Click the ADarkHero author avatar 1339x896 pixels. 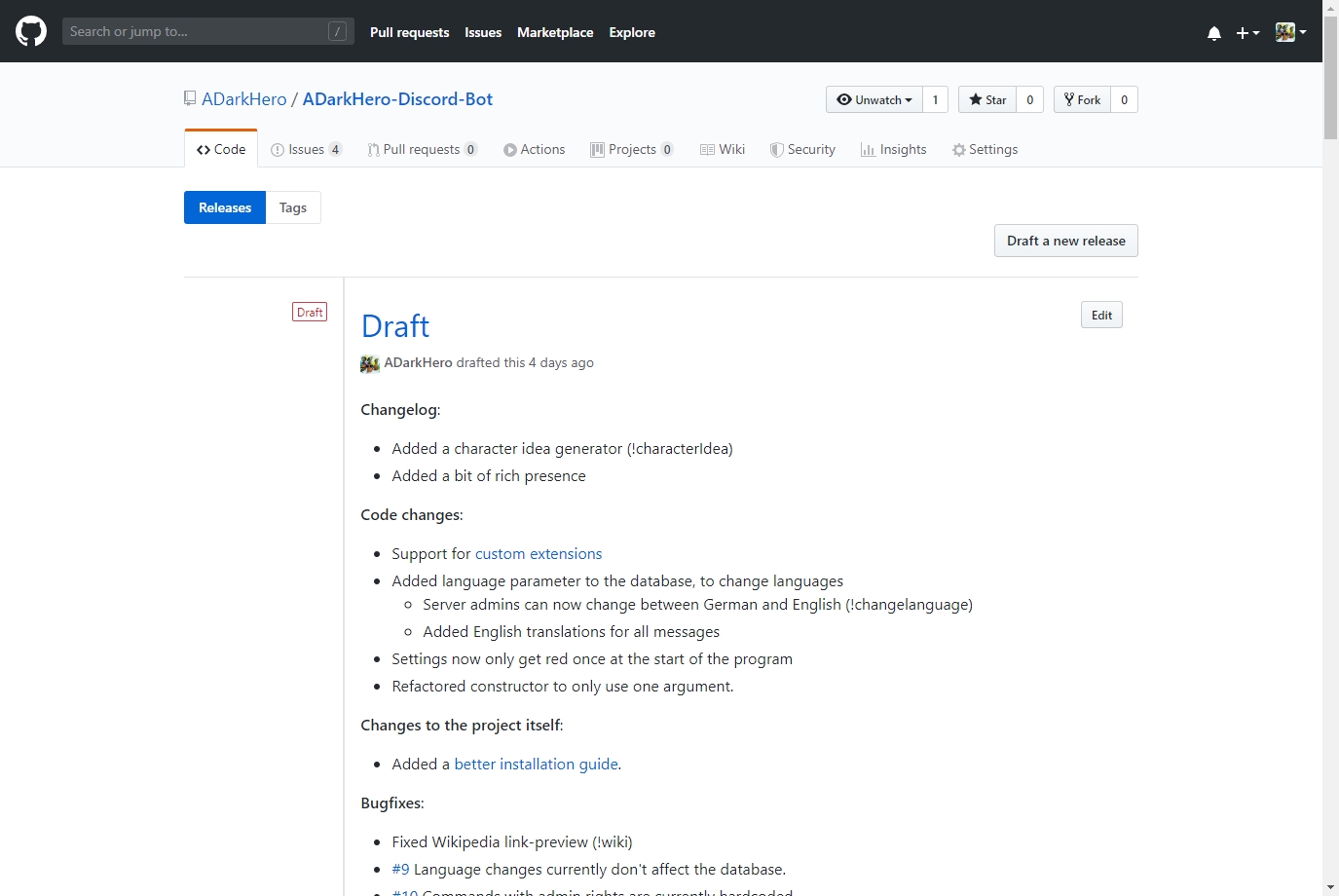coord(370,363)
